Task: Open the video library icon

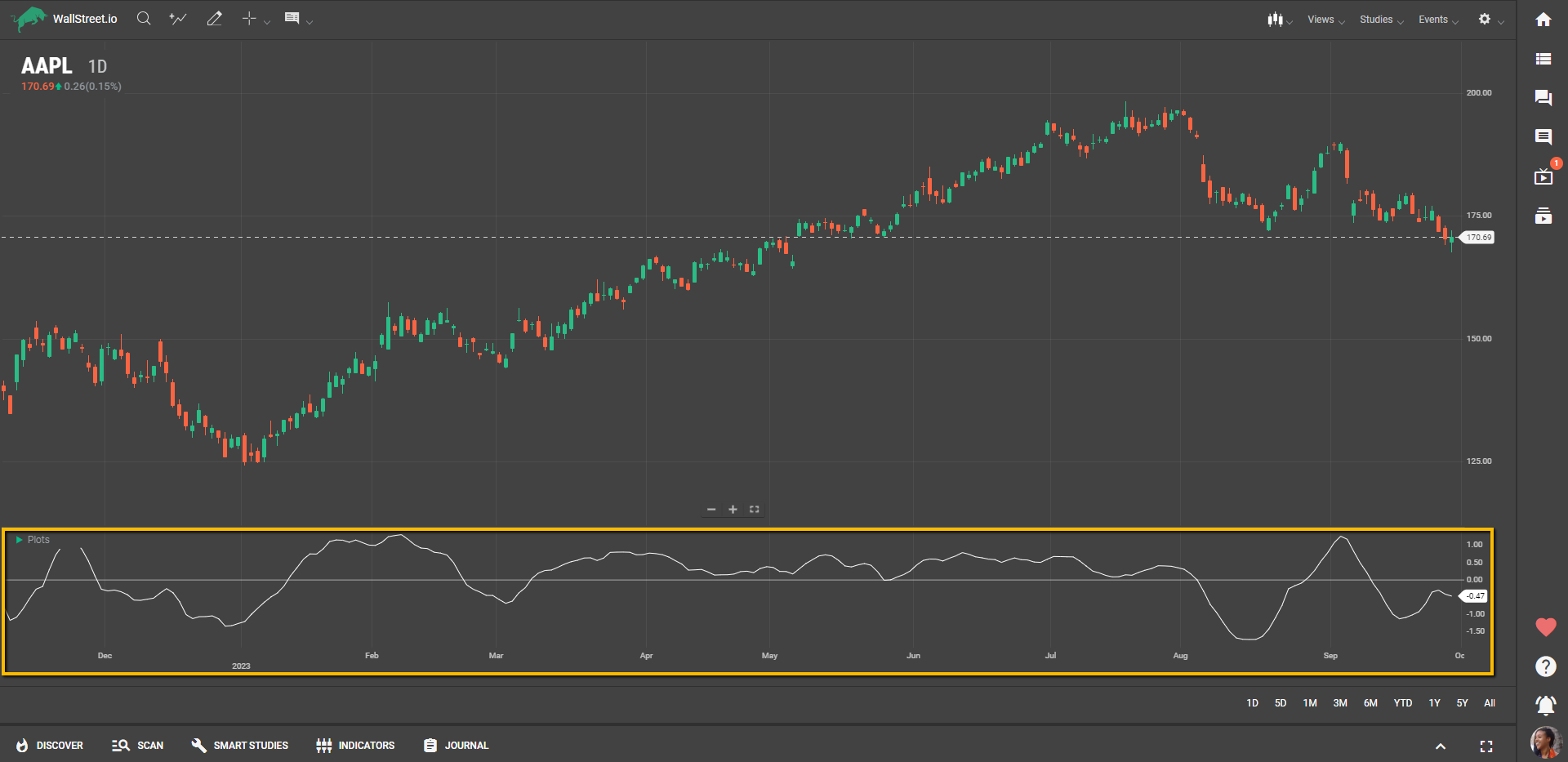Action: coord(1543,216)
